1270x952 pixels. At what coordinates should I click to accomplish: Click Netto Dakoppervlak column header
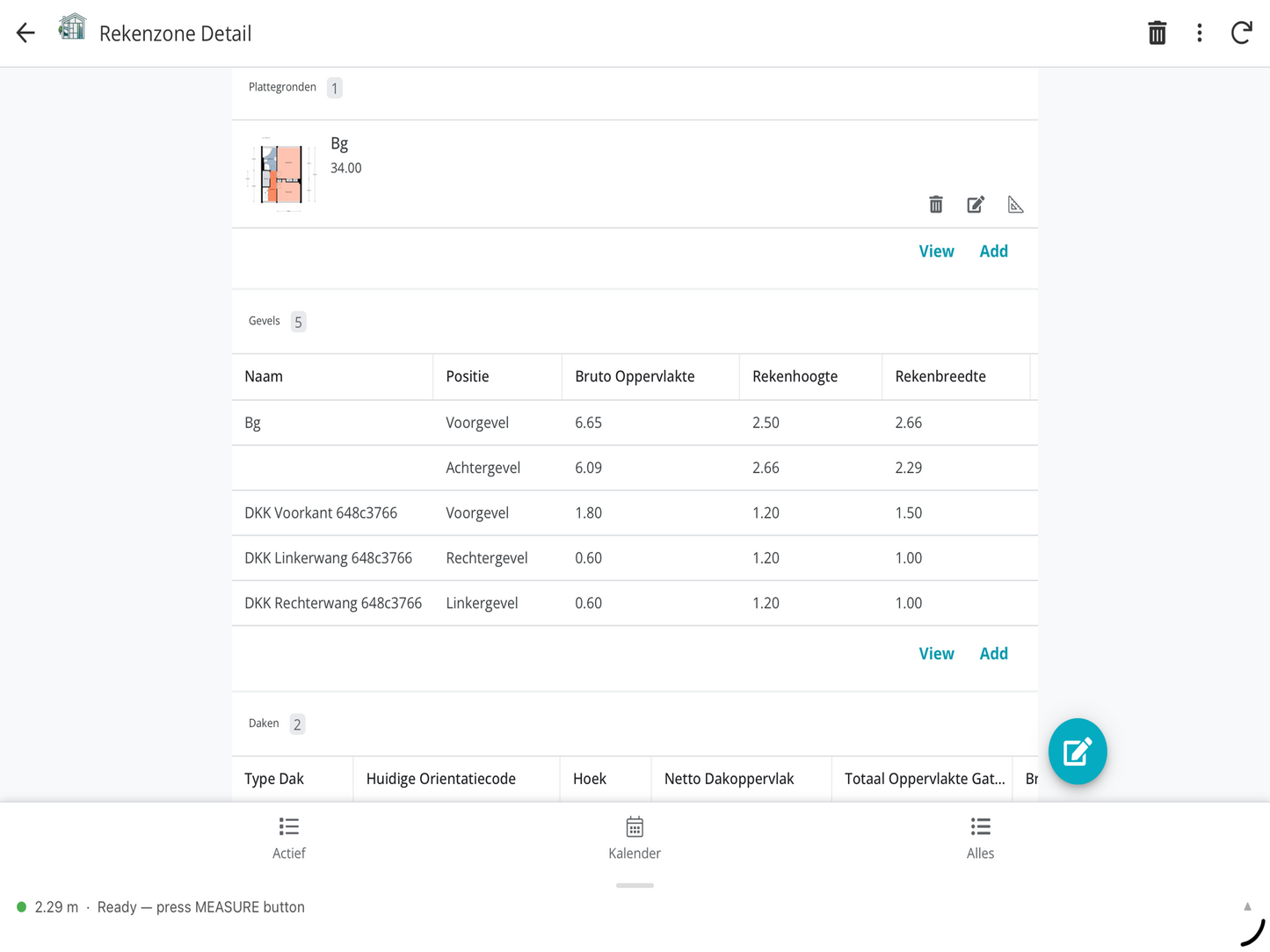741,779
